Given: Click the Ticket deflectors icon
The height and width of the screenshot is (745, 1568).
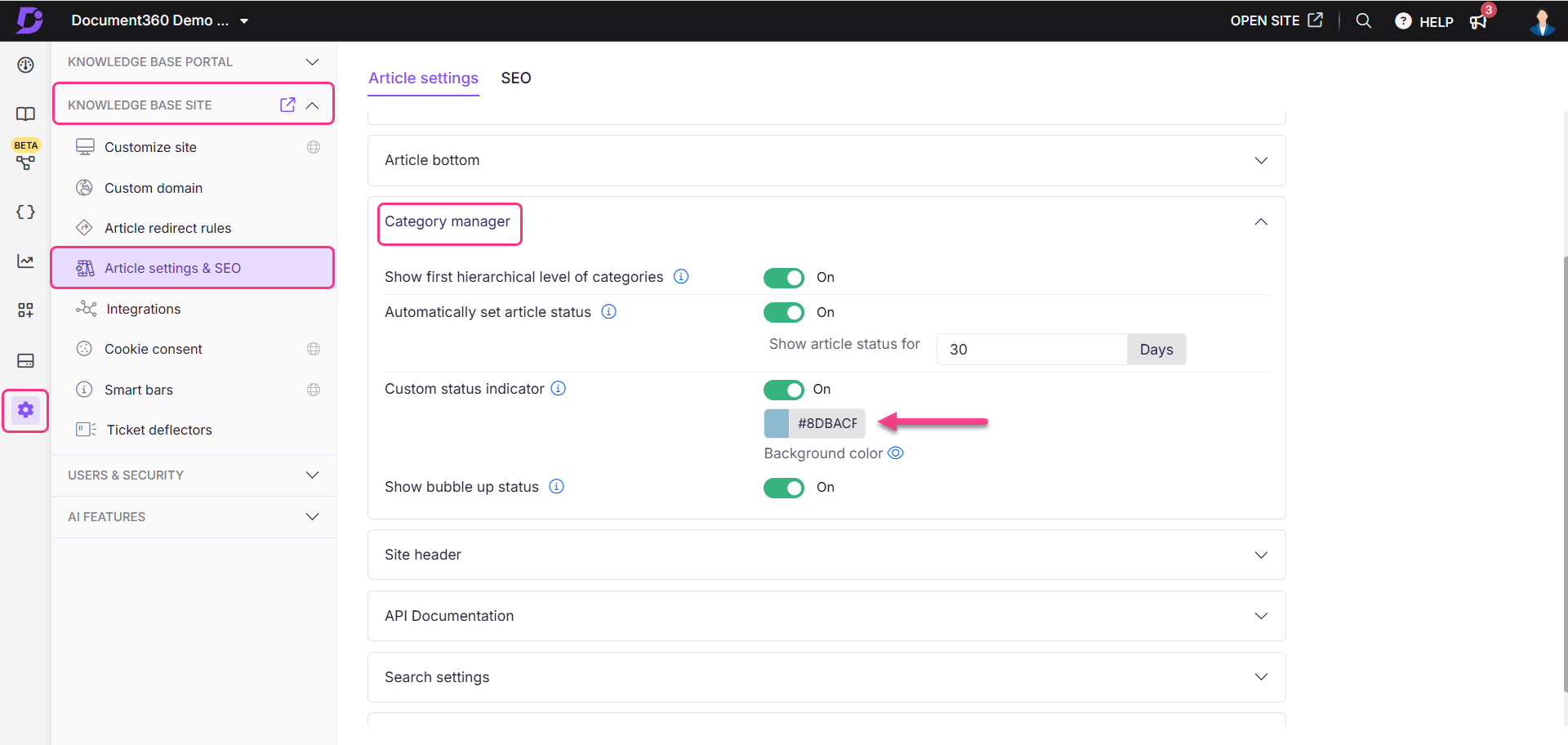Looking at the screenshot, I should 86,430.
